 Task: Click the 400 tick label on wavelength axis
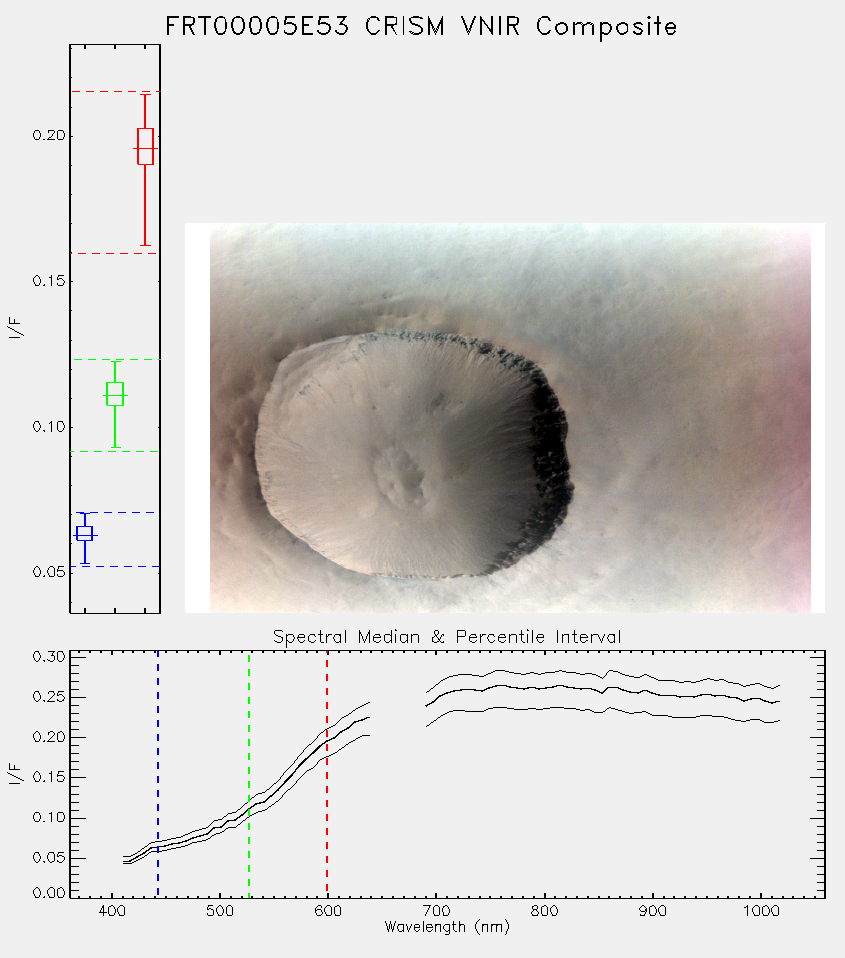point(112,911)
